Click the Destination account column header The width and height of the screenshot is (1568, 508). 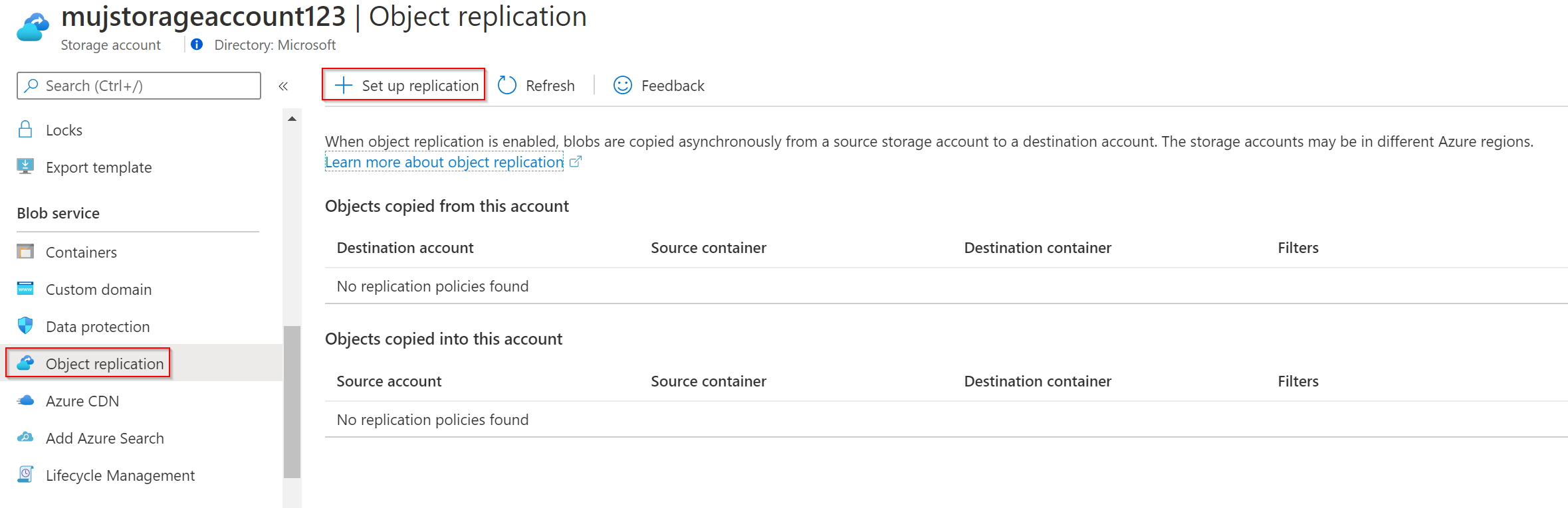click(x=405, y=248)
